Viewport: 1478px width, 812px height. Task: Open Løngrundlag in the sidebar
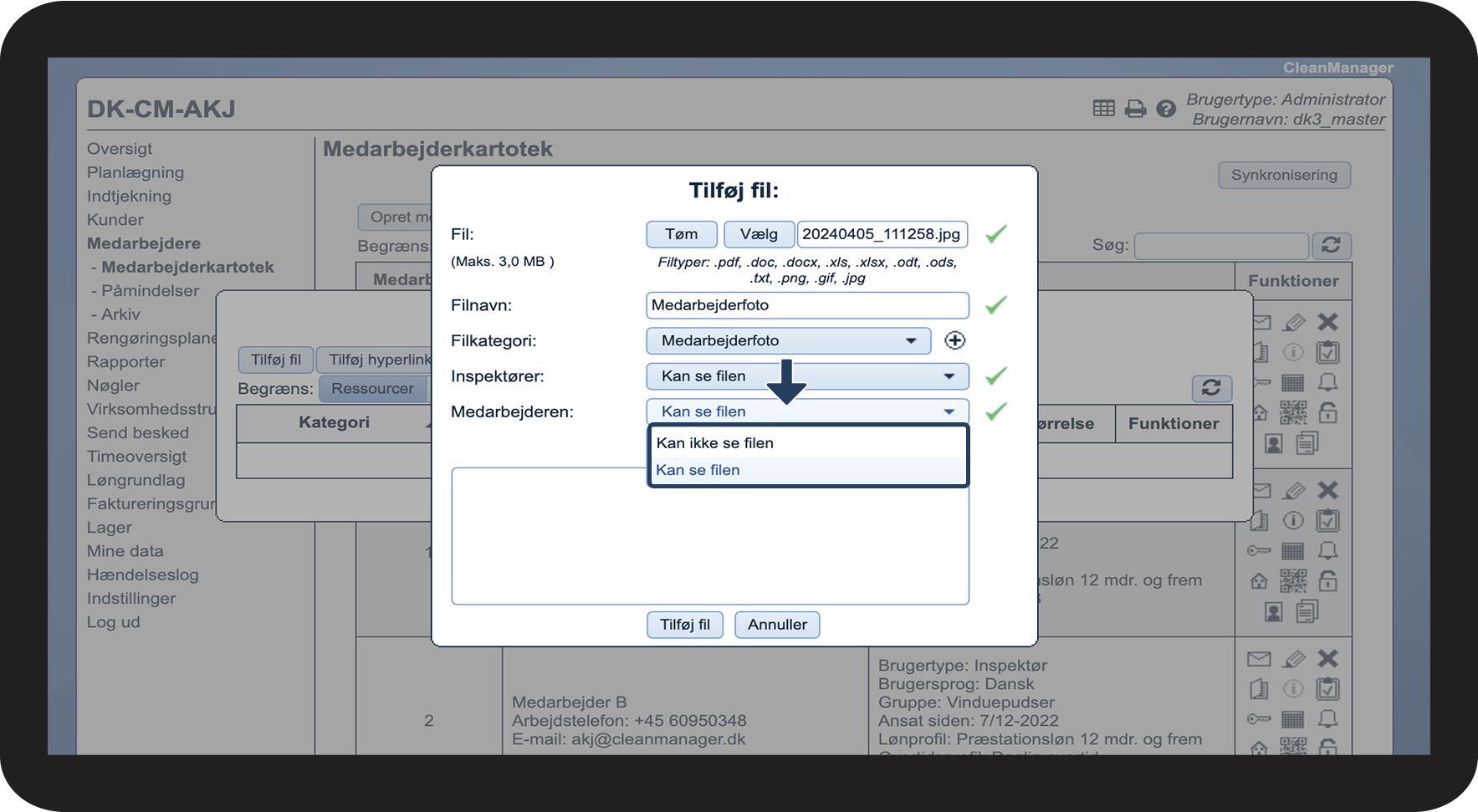point(136,480)
